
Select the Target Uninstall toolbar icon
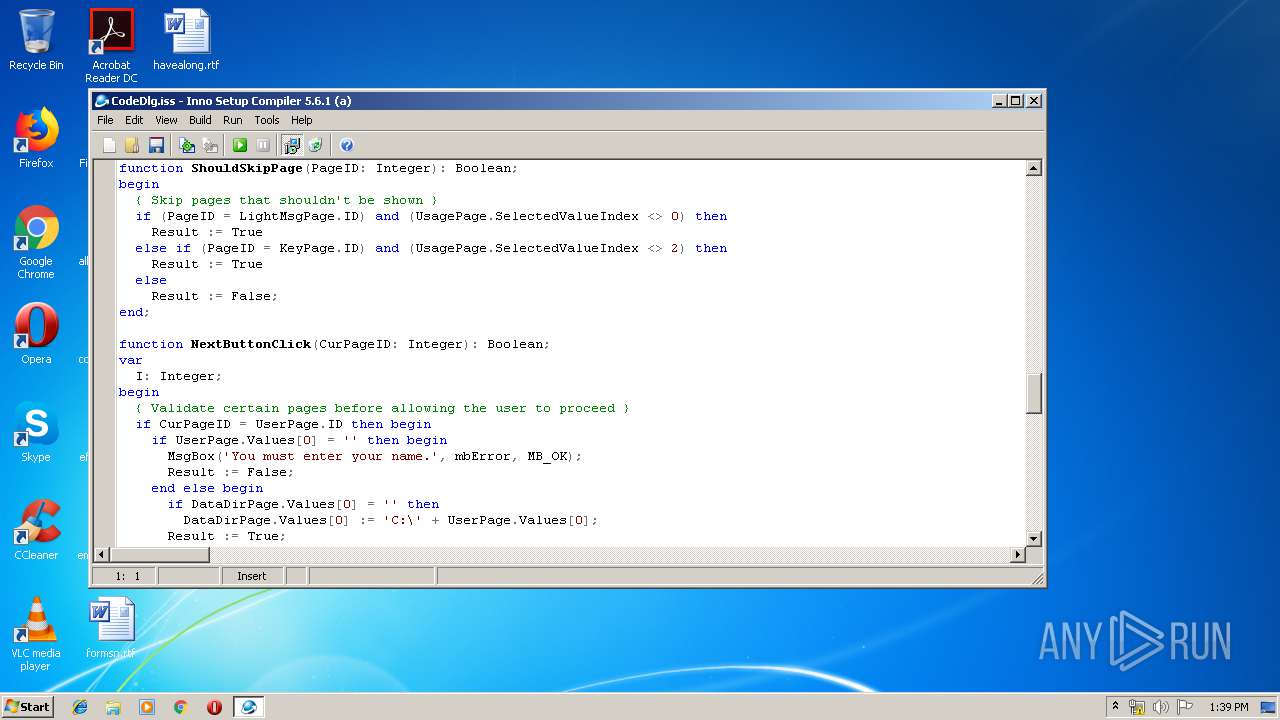316,145
